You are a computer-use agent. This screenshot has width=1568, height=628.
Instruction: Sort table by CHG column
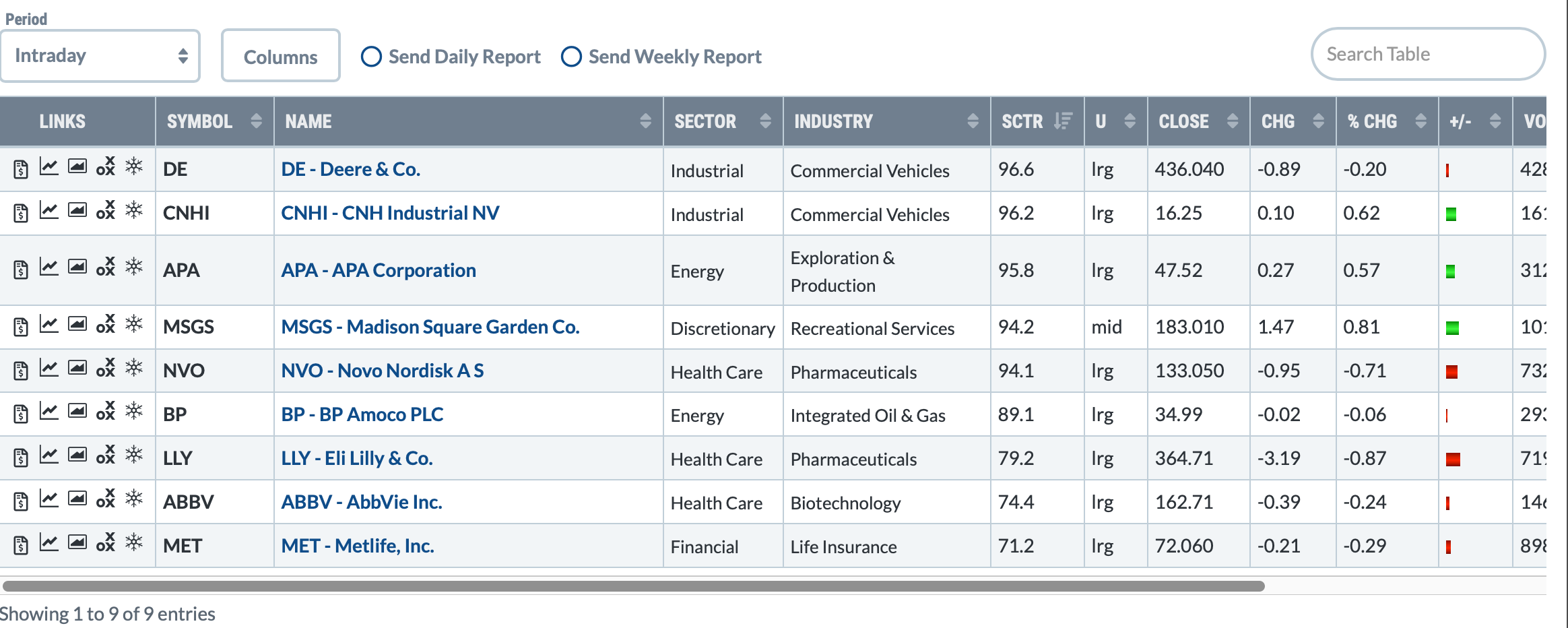coord(1293,121)
